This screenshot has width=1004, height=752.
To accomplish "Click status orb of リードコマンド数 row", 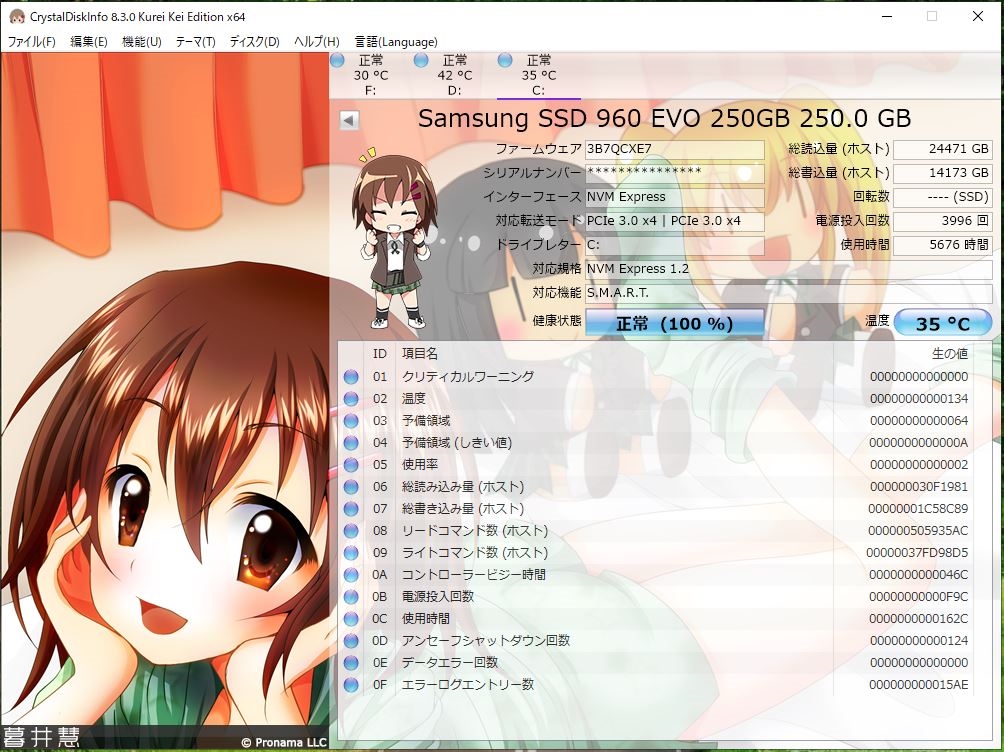I will pos(351,530).
